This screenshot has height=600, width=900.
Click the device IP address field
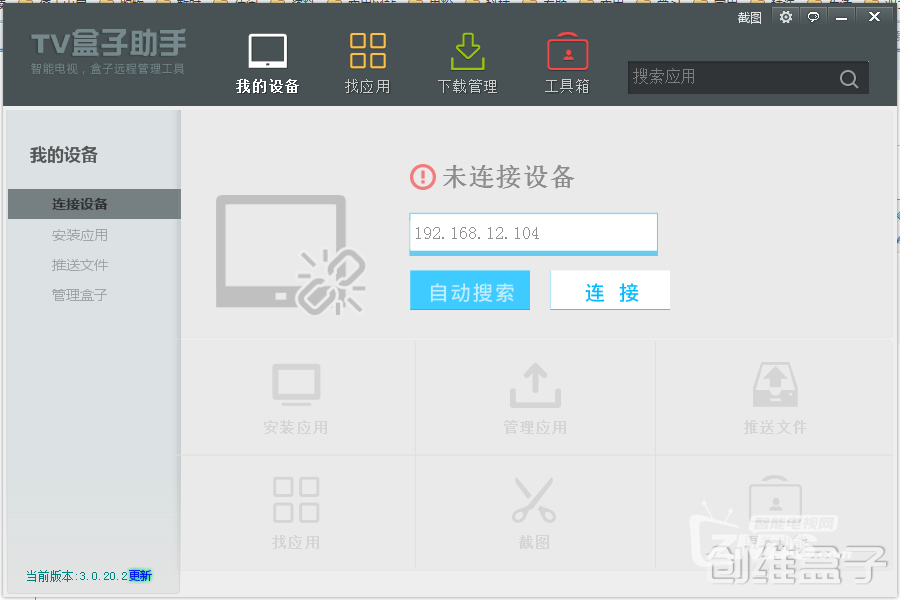tap(533, 234)
